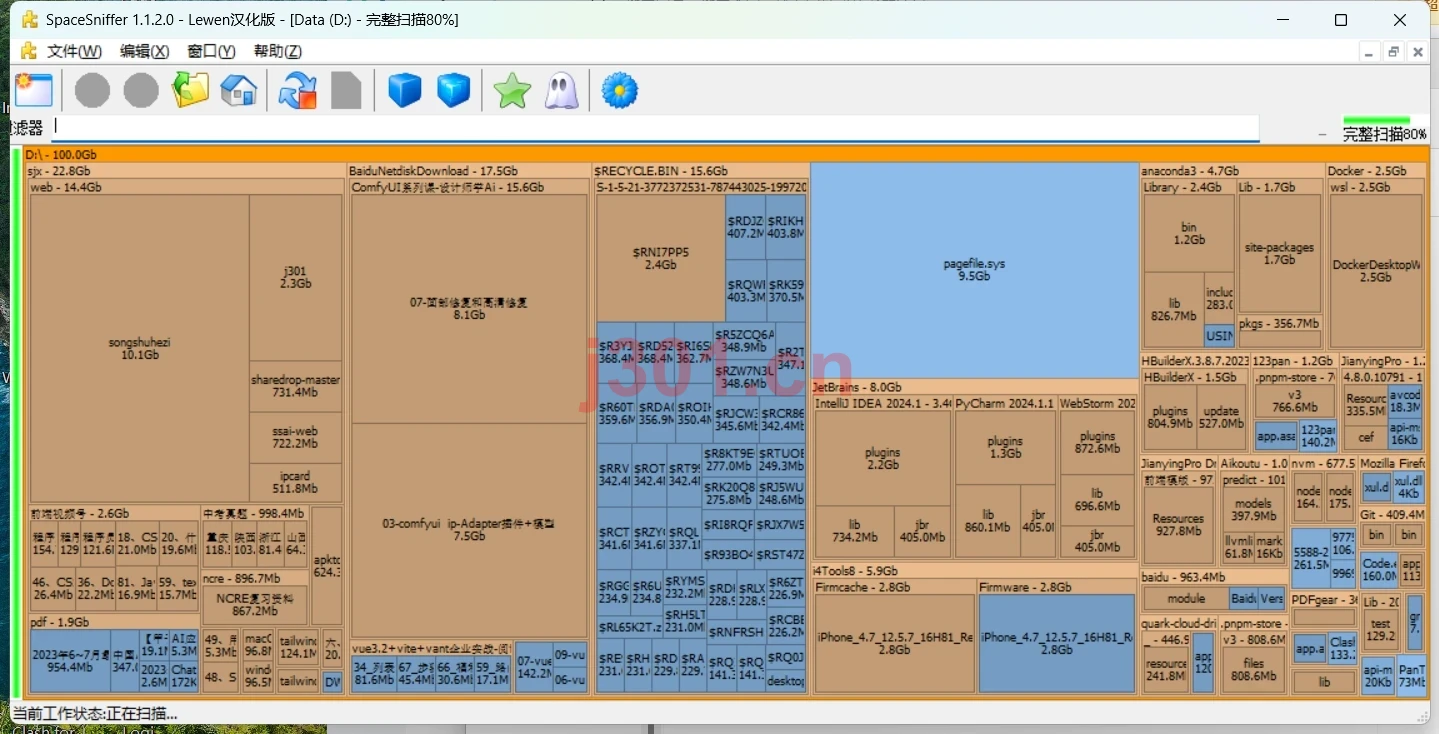Click the green scan progress bar

coord(1376,121)
